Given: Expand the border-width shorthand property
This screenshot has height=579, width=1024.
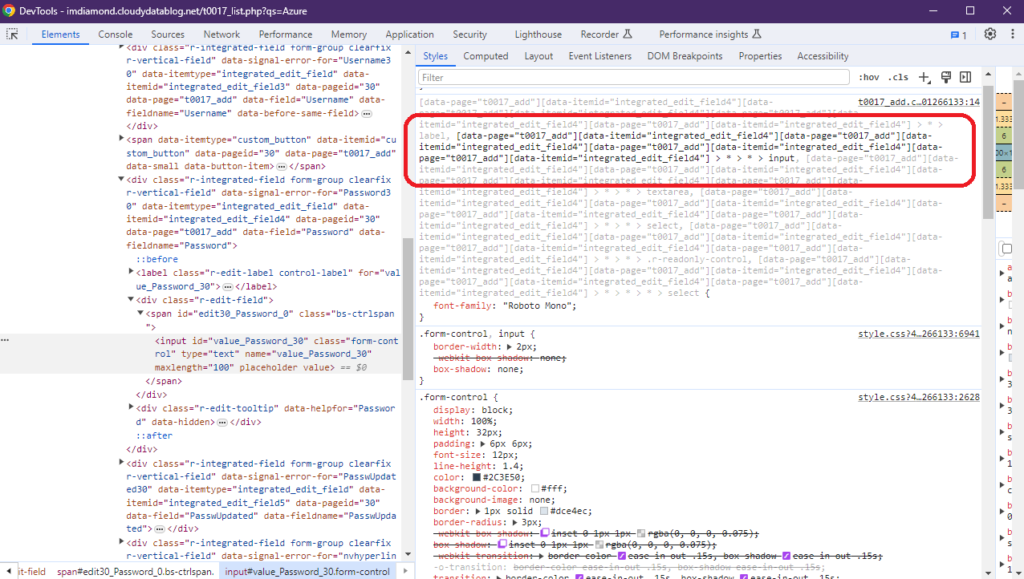Looking at the screenshot, I should 509,347.
